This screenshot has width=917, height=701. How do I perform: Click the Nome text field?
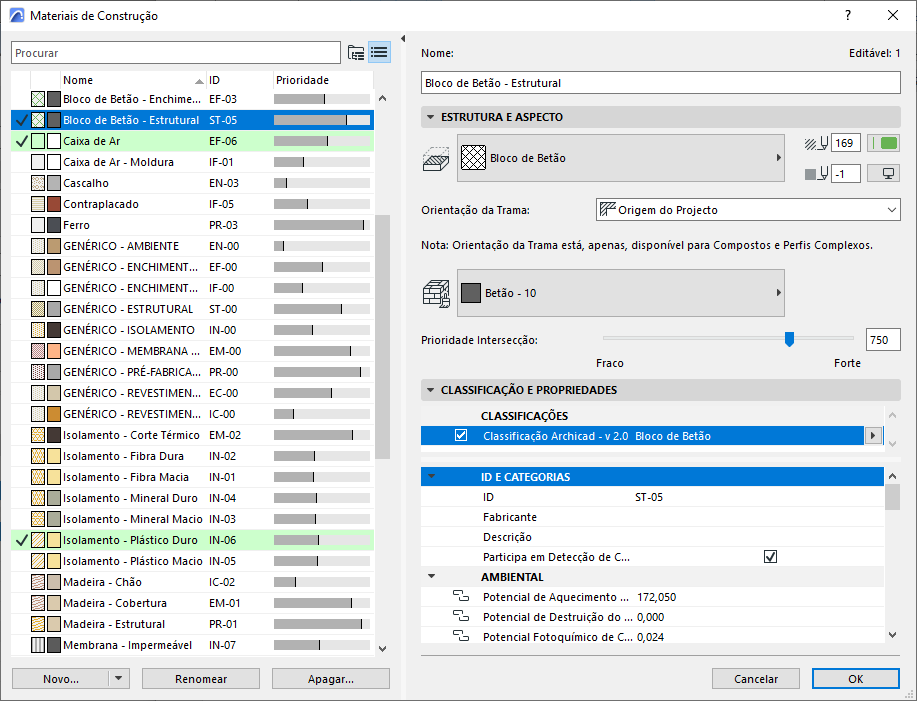tap(660, 82)
